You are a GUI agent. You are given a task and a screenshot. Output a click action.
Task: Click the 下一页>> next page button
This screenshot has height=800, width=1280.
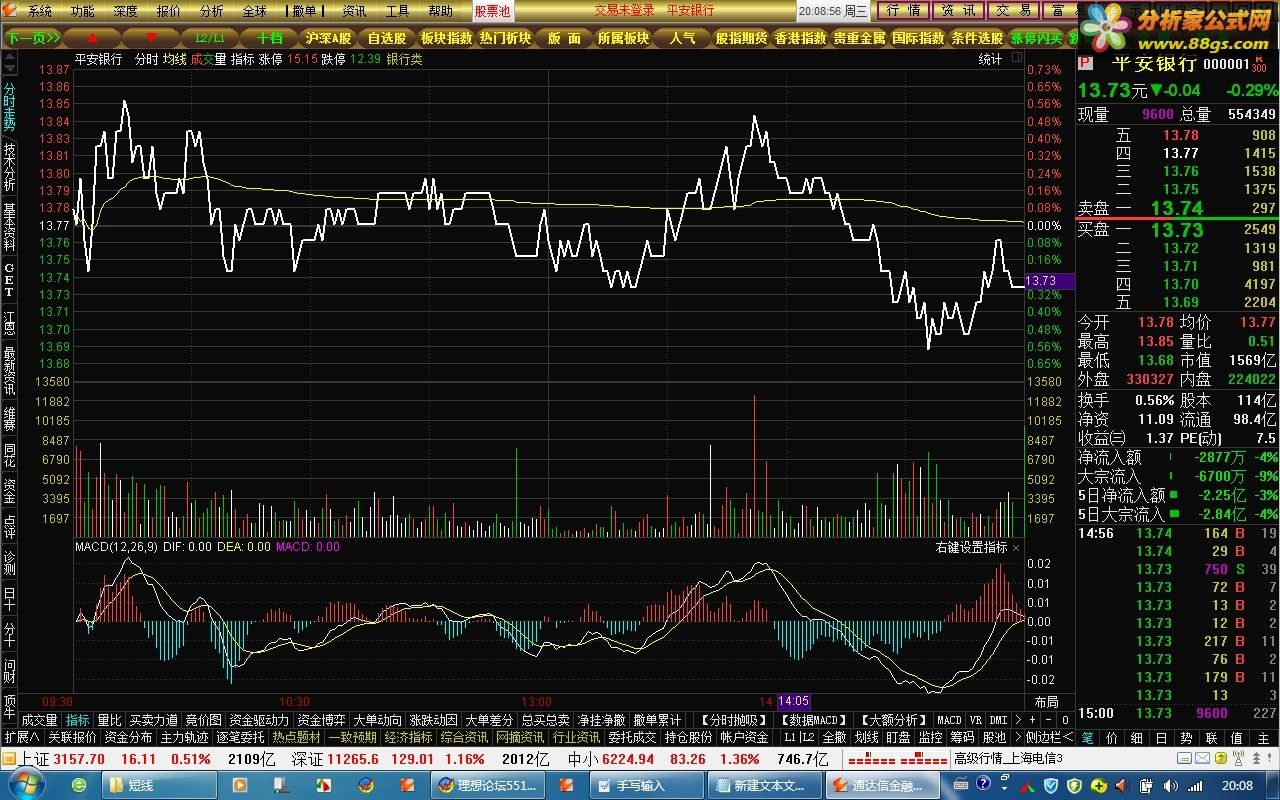32,38
